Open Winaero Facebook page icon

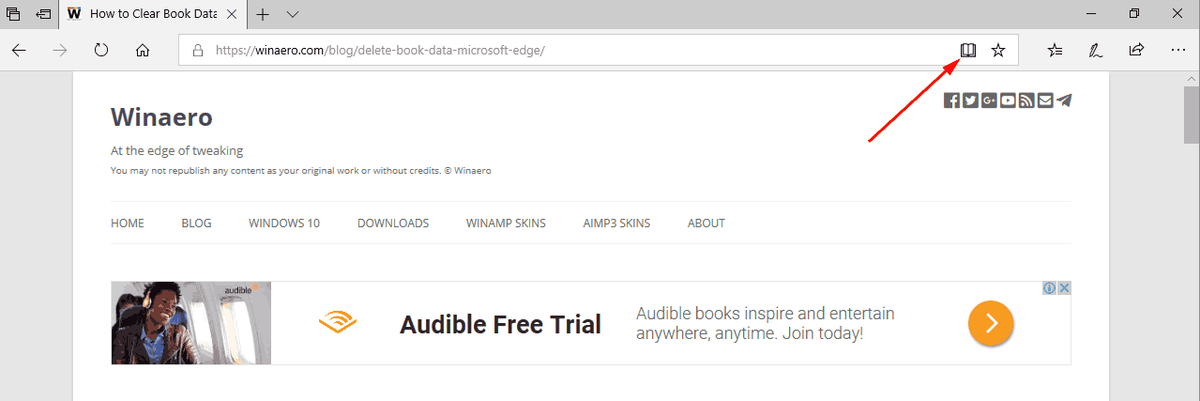(x=952, y=100)
